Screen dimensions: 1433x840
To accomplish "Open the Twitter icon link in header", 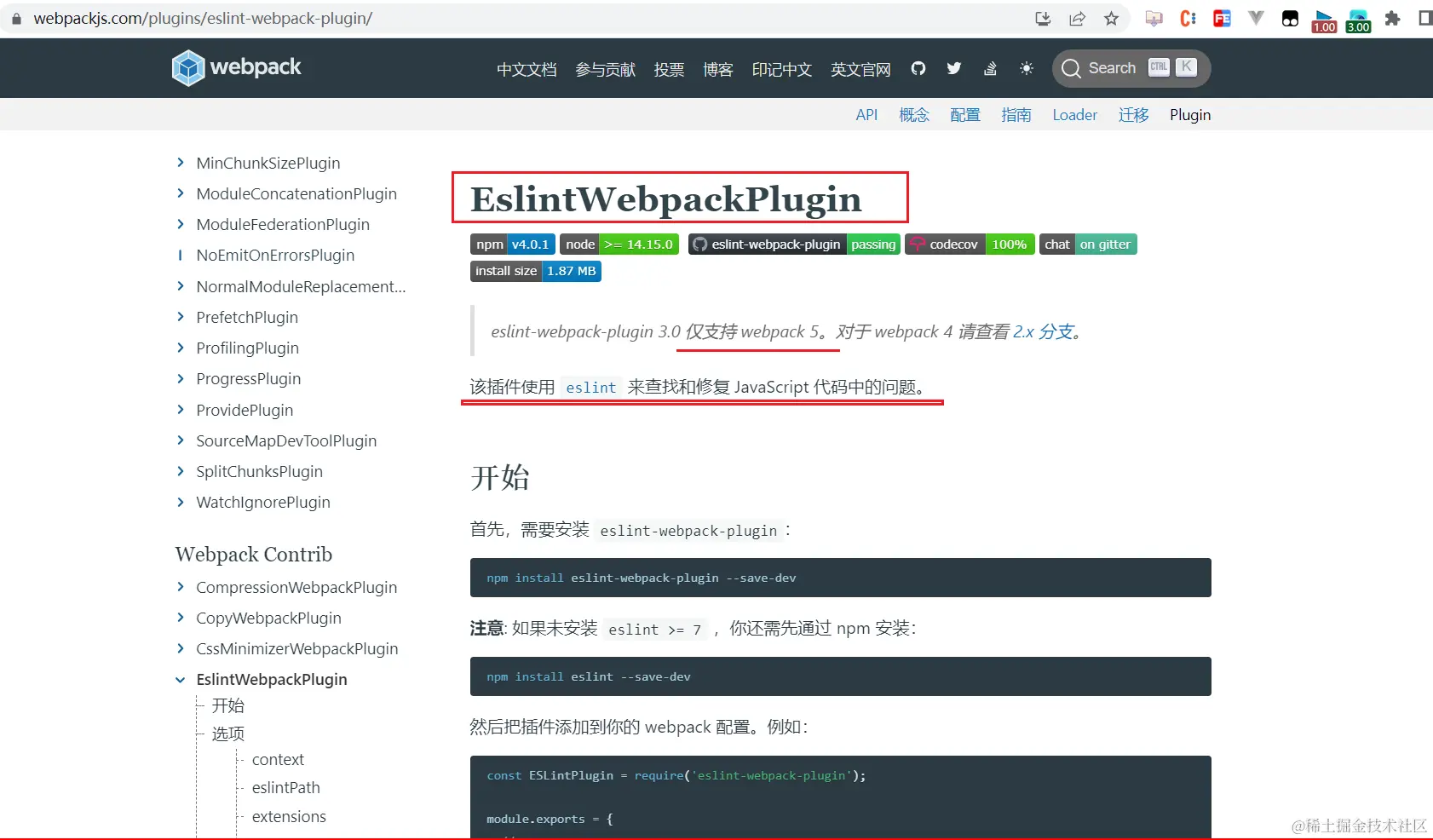I will click(x=954, y=68).
